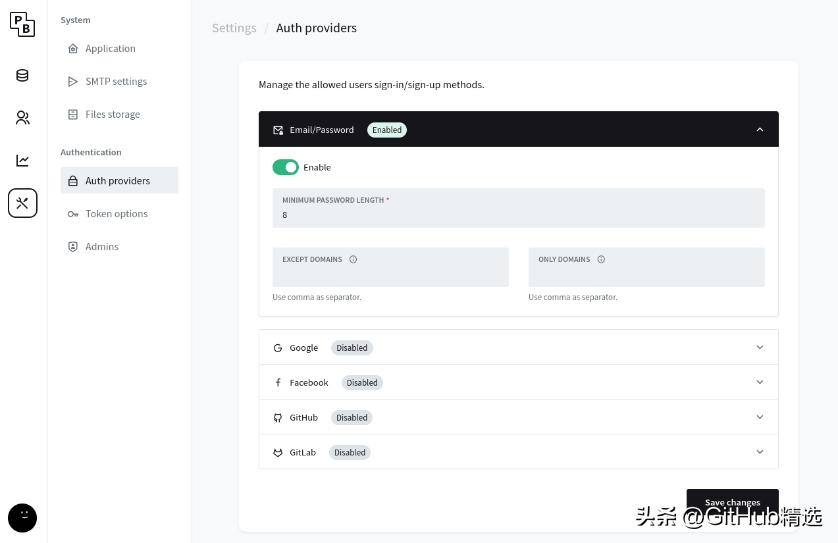The height and width of the screenshot is (543, 838).
Task: Open the Logs chart icon
Action: (22, 160)
